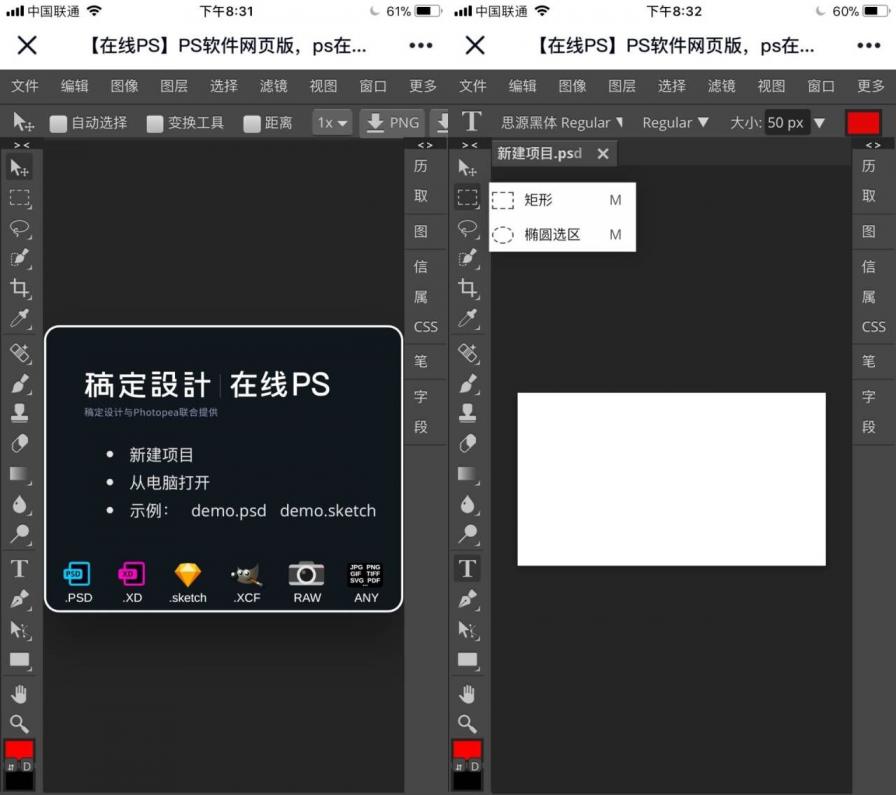Open the 更多 menu in right screenshot
The image size is (896, 795).
click(870, 86)
